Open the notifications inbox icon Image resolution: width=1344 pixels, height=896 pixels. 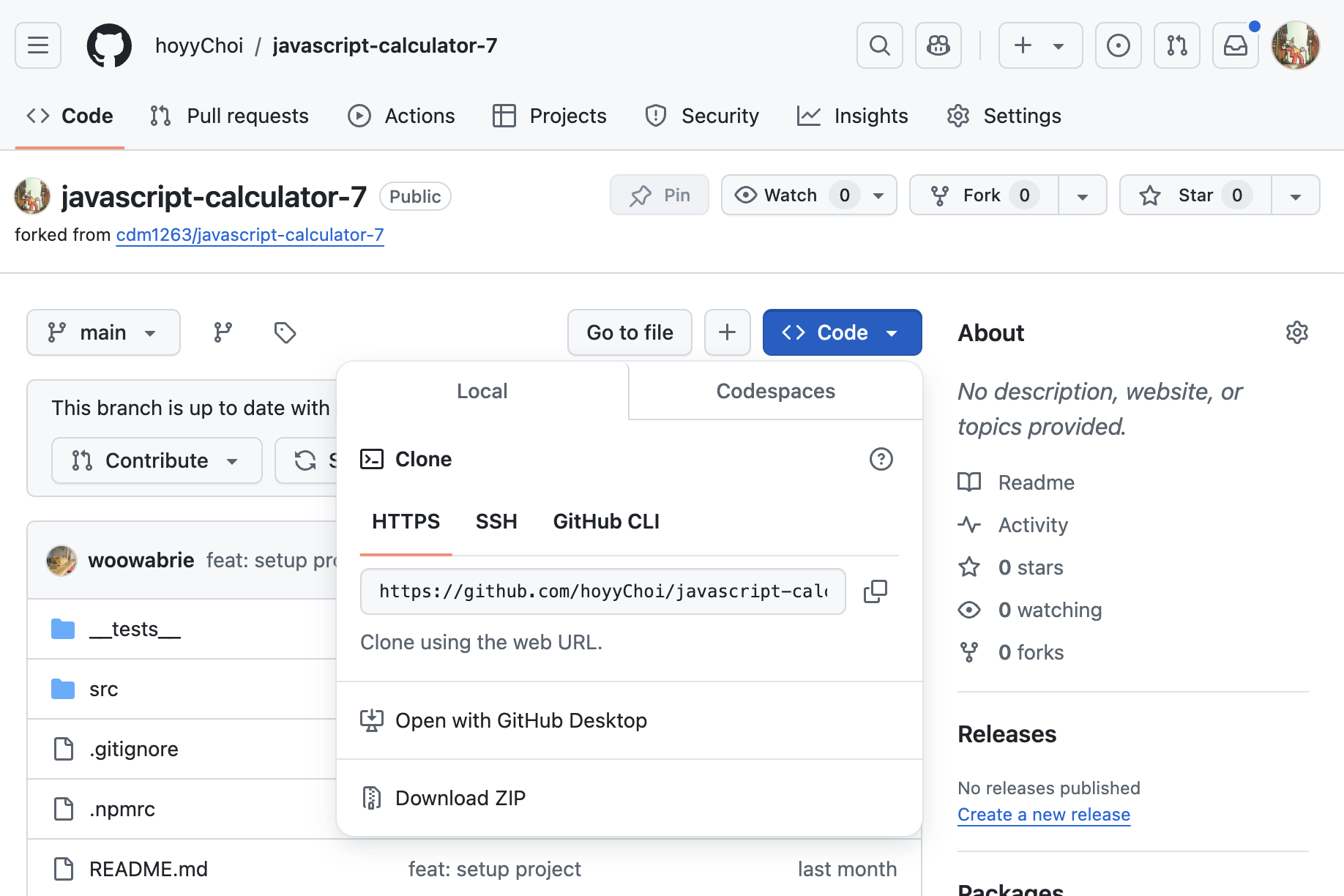click(1236, 45)
